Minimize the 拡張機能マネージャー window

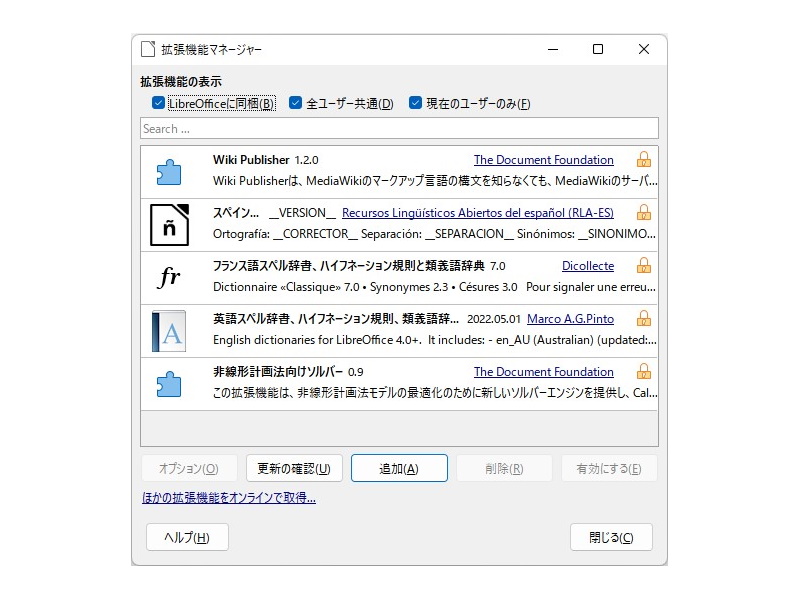point(553,49)
